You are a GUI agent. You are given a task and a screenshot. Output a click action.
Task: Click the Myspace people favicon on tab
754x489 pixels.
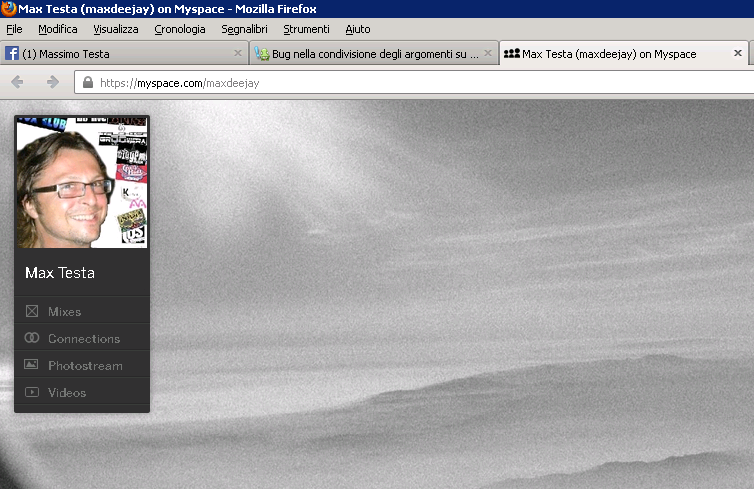coord(512,53)
